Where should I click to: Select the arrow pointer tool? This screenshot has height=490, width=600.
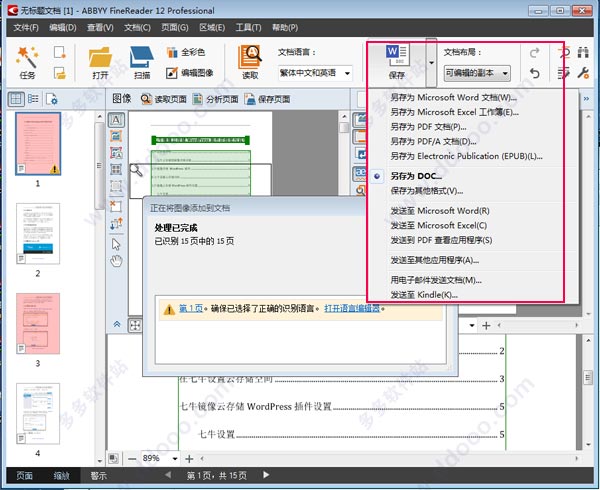coord(116,244)
